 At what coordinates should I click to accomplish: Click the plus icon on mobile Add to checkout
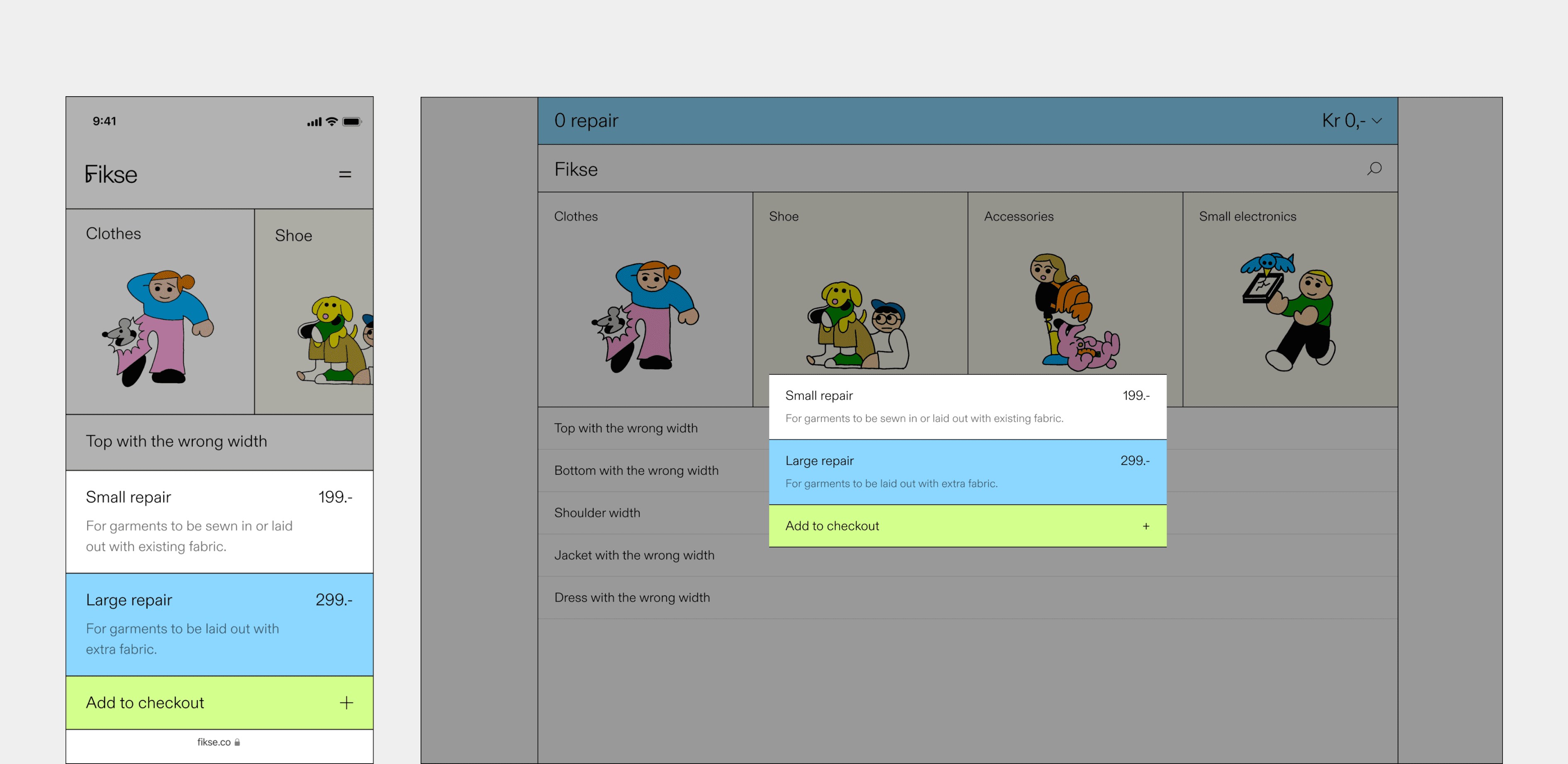click(x=346, y=703)
